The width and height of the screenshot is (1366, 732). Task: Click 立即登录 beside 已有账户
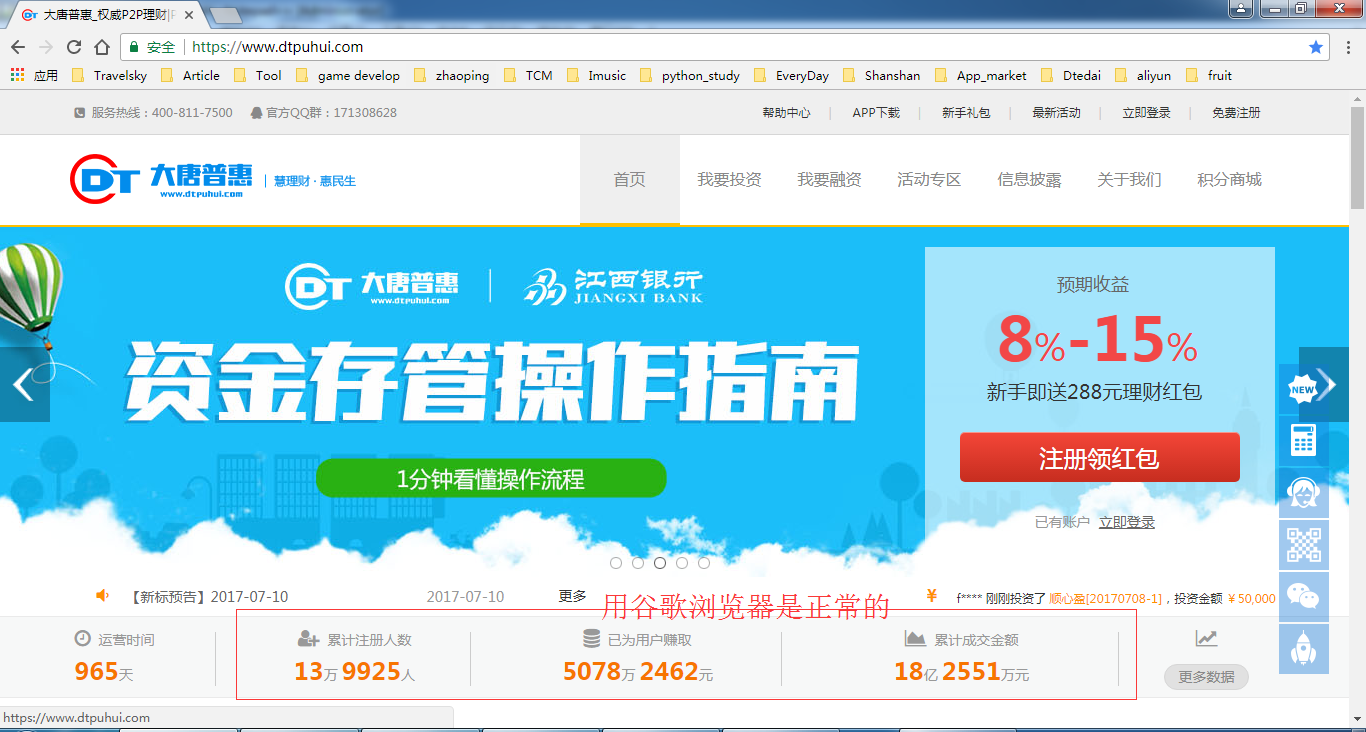coord(1127,522)
